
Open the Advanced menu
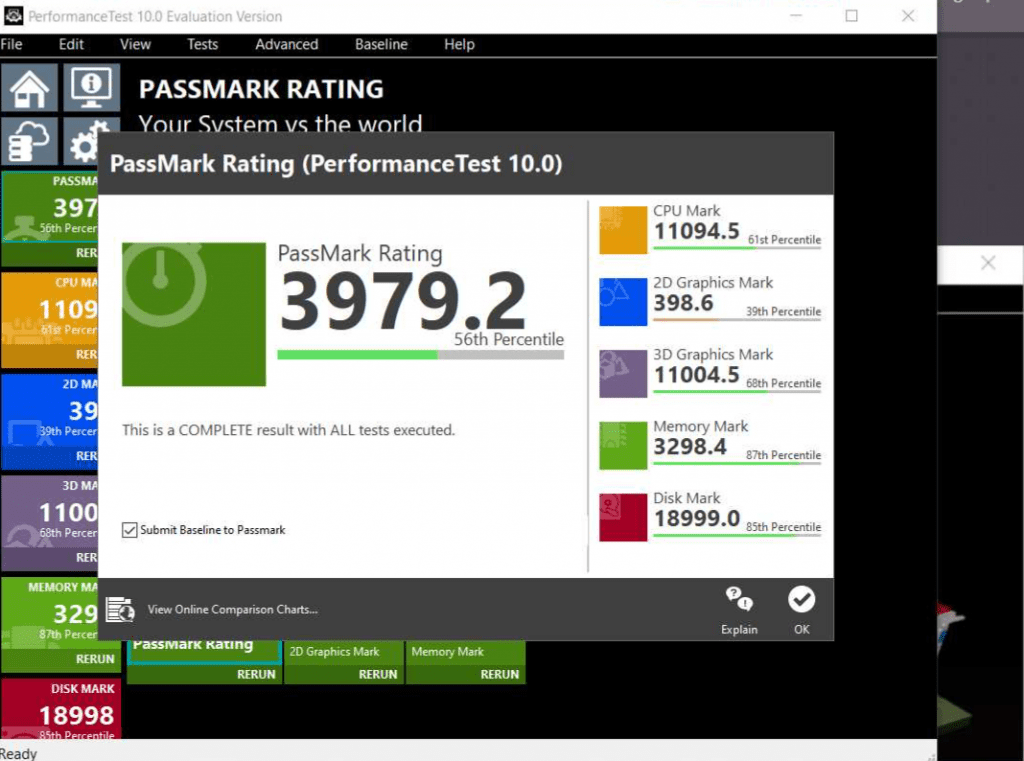pos(286,44)
